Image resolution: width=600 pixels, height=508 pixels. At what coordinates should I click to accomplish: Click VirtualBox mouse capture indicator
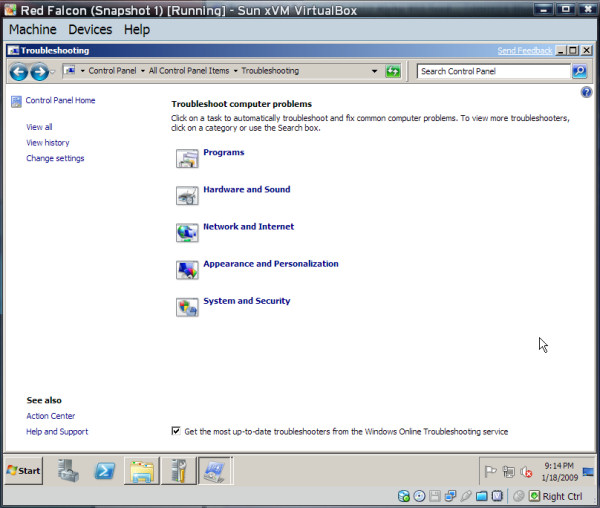tap(519, 496)
